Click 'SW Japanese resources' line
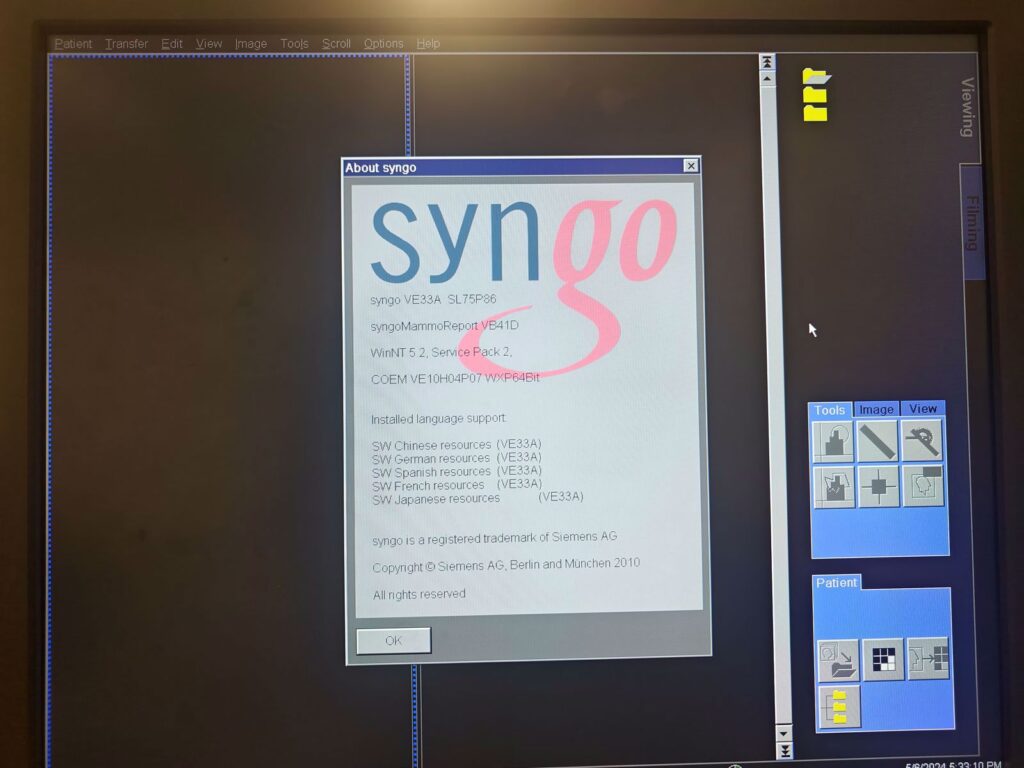 (477, 498)
